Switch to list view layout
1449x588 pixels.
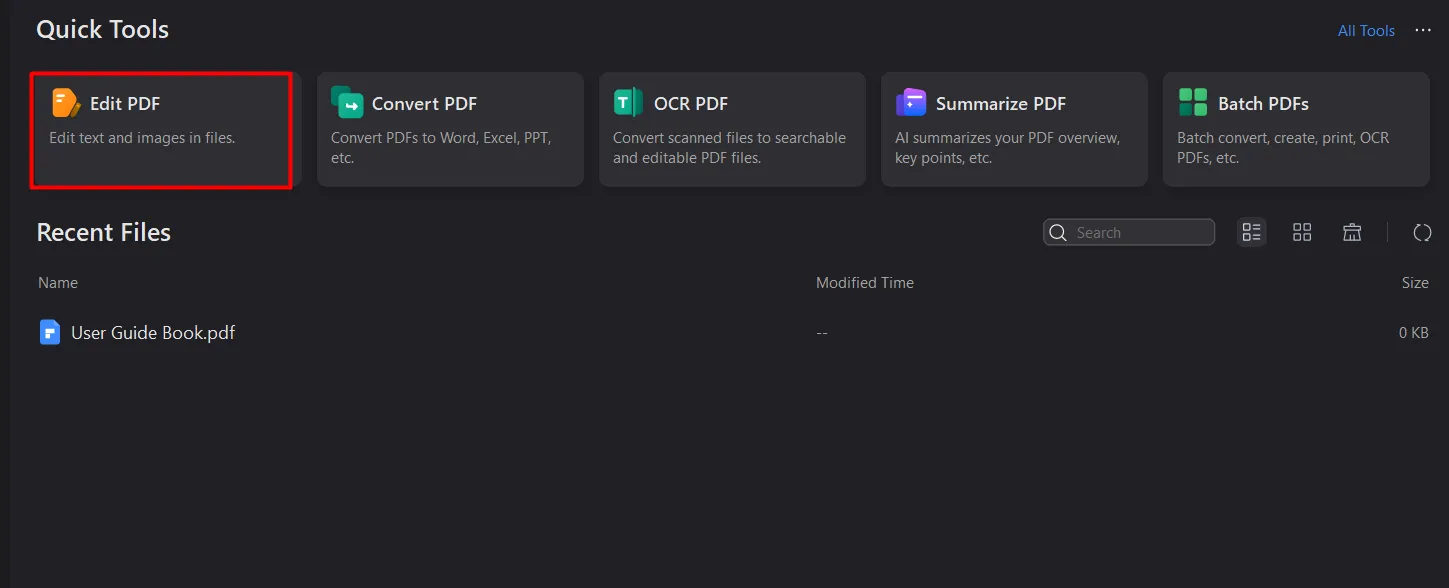coord(1252,233)
